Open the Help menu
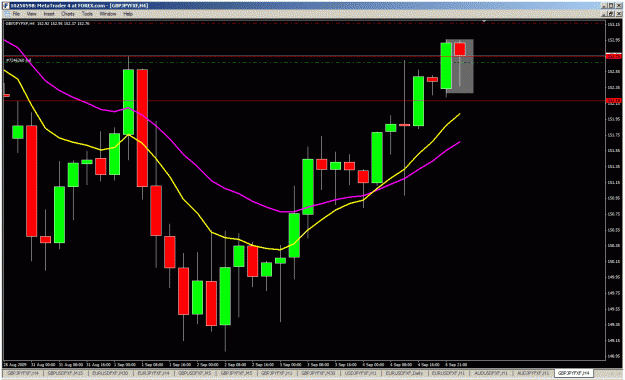625x380 pixels. tap(128, 14)
